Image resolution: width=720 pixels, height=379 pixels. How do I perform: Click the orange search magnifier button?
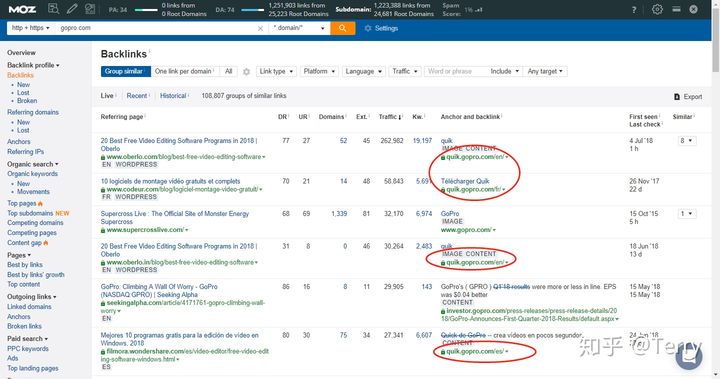click(x=343, y=28)
